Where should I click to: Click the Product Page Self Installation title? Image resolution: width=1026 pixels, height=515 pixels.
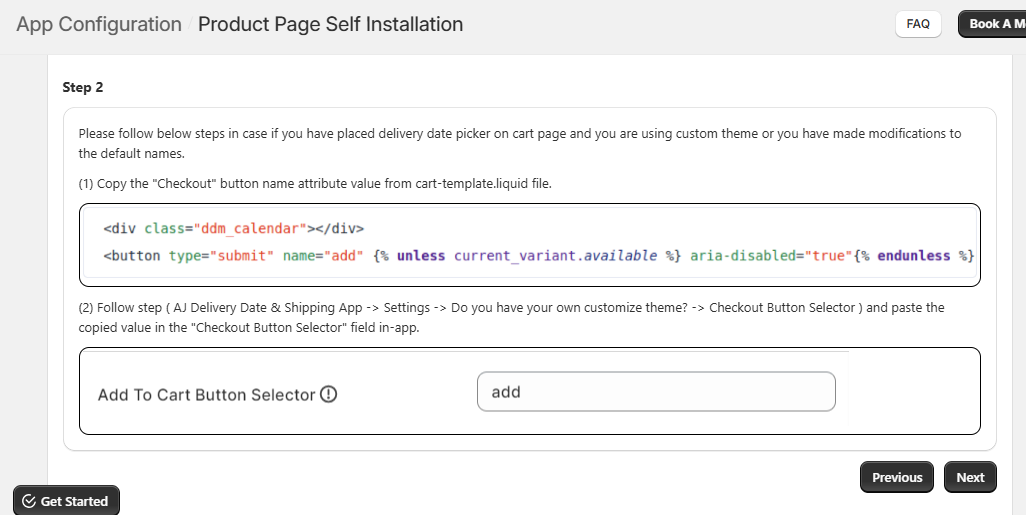pos(330,24)
